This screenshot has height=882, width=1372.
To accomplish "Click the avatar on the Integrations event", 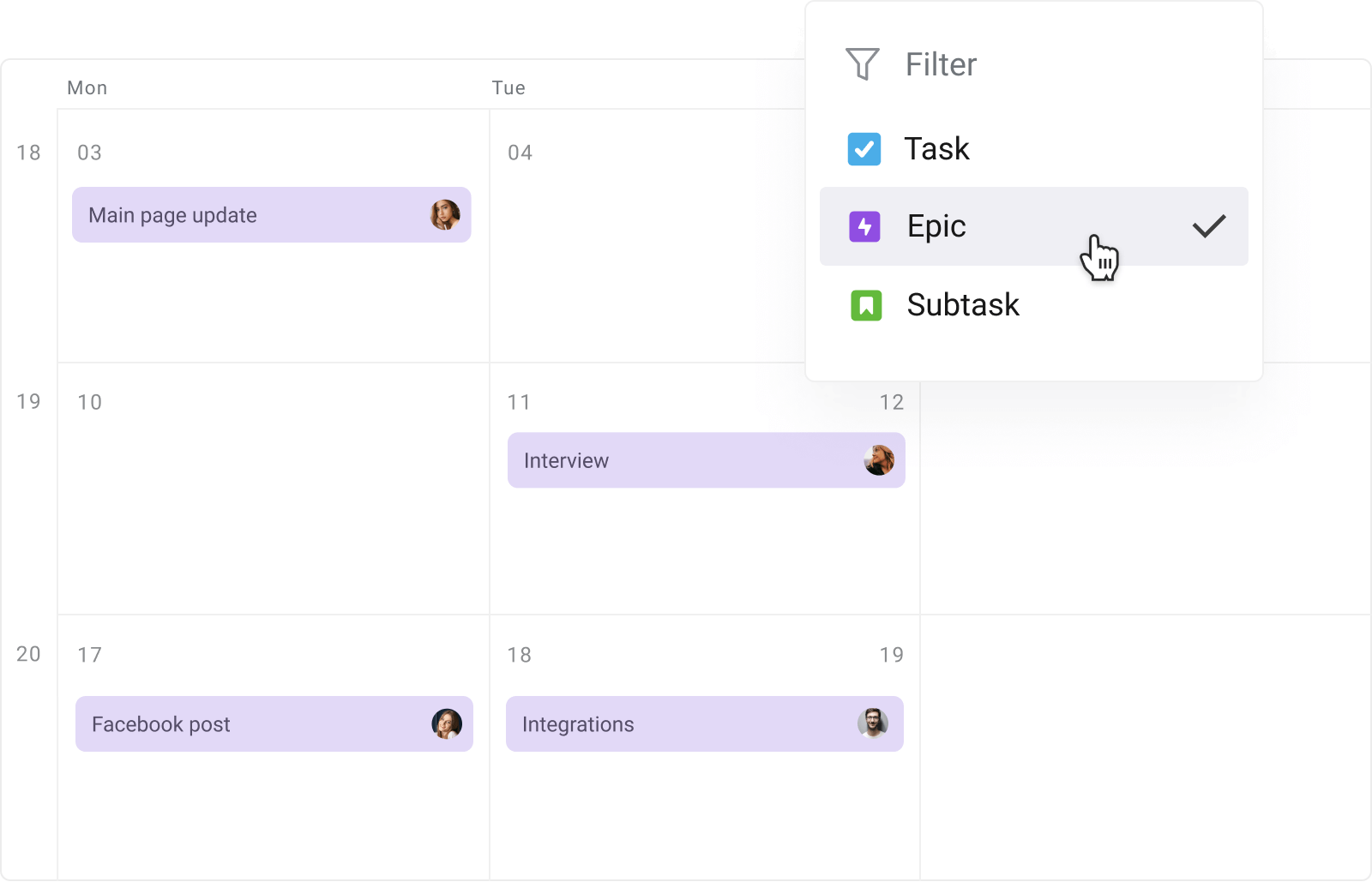I will tap(876, 724).
